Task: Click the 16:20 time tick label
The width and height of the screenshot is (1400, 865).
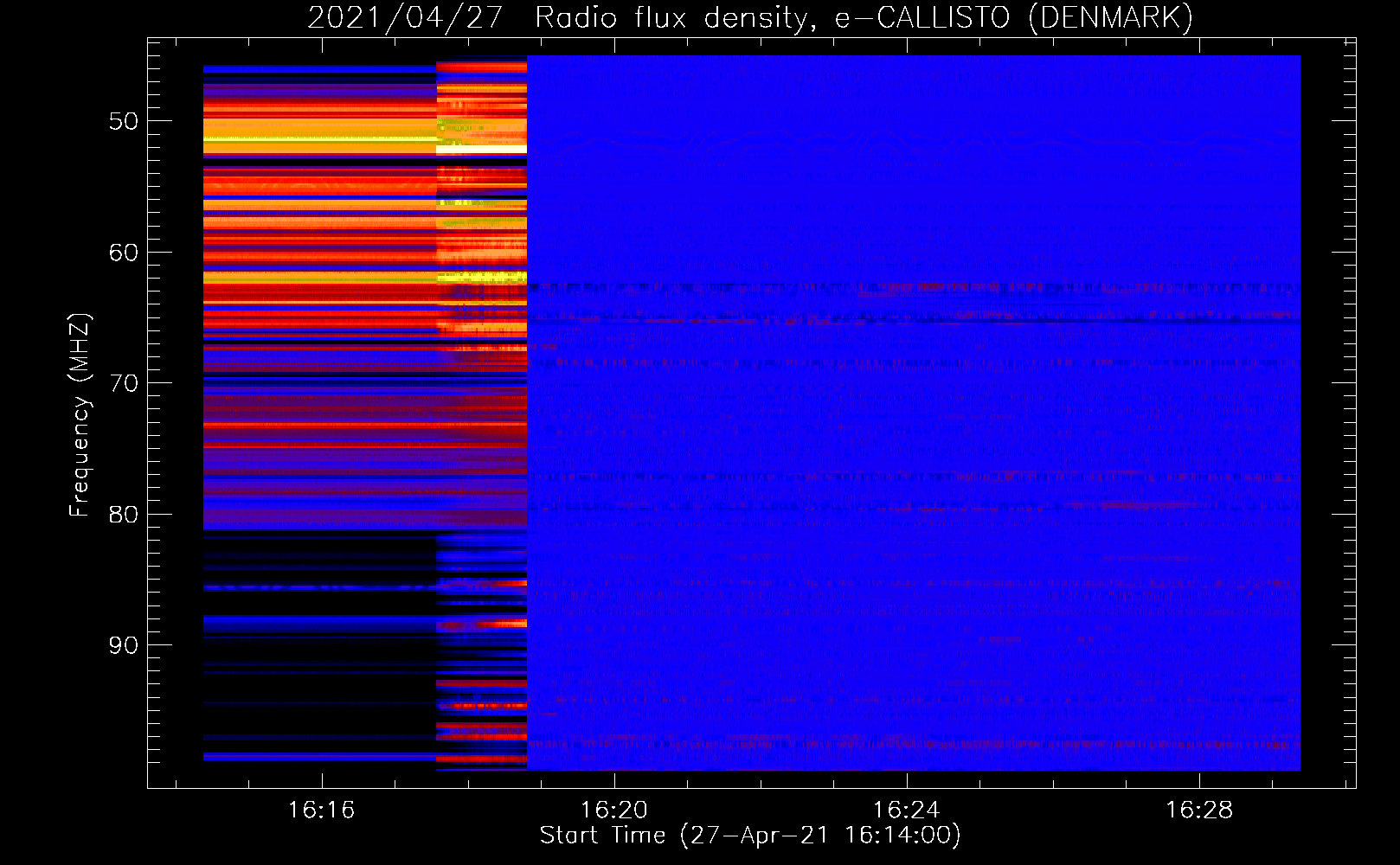Action: (613, 811)
